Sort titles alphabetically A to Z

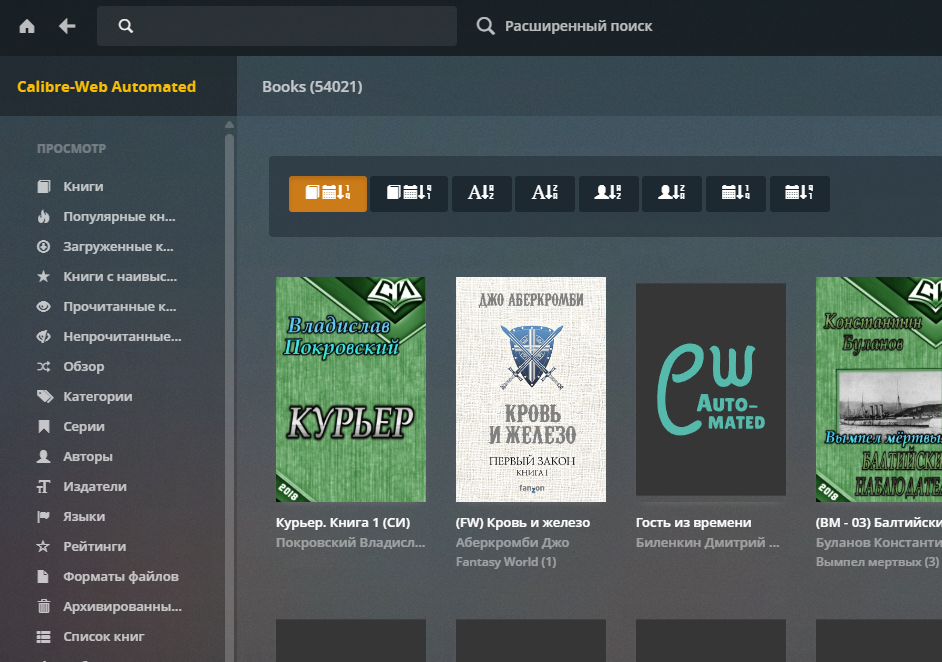point(481,193)
